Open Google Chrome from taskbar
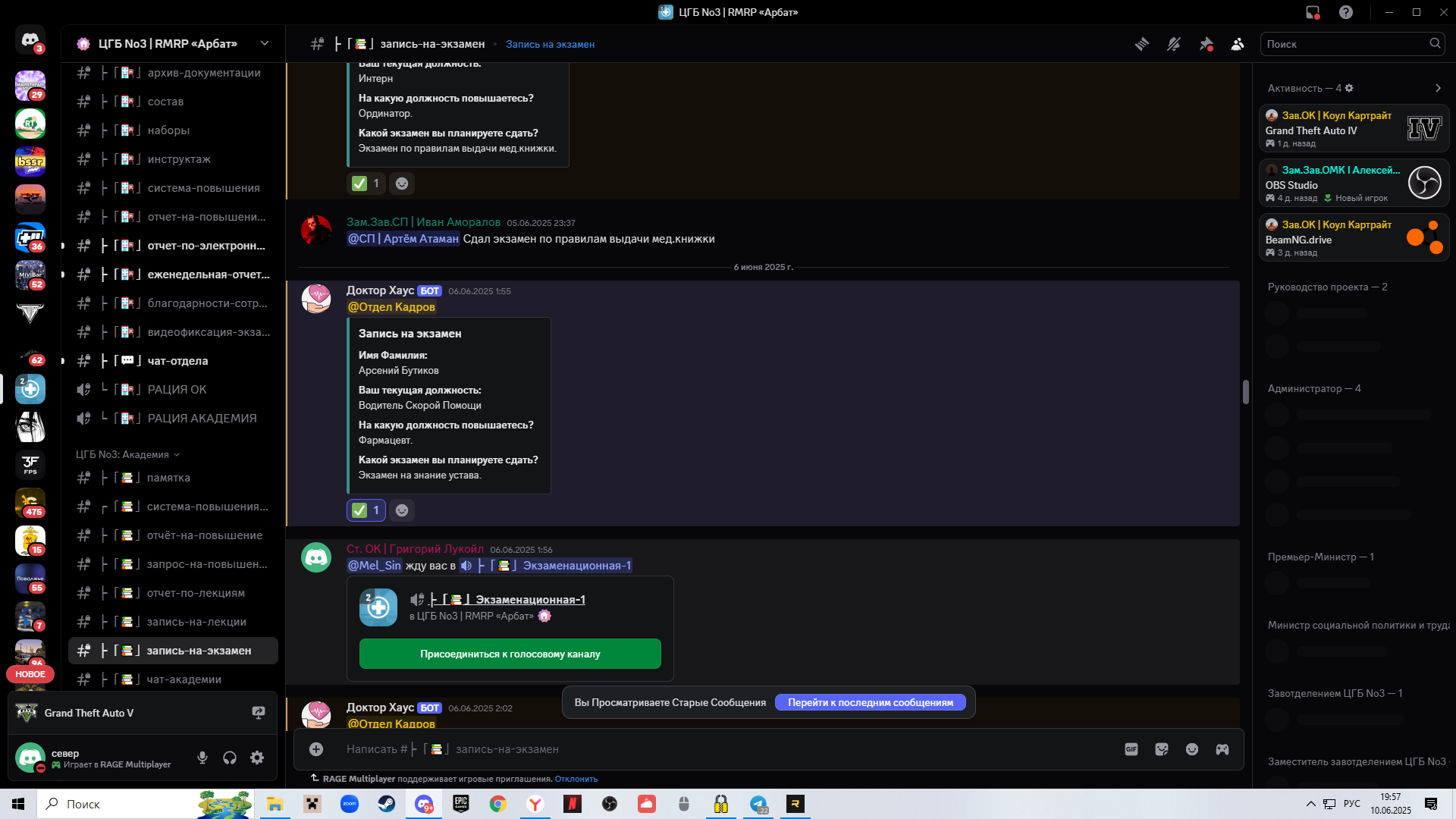 (x=498, y=804)
